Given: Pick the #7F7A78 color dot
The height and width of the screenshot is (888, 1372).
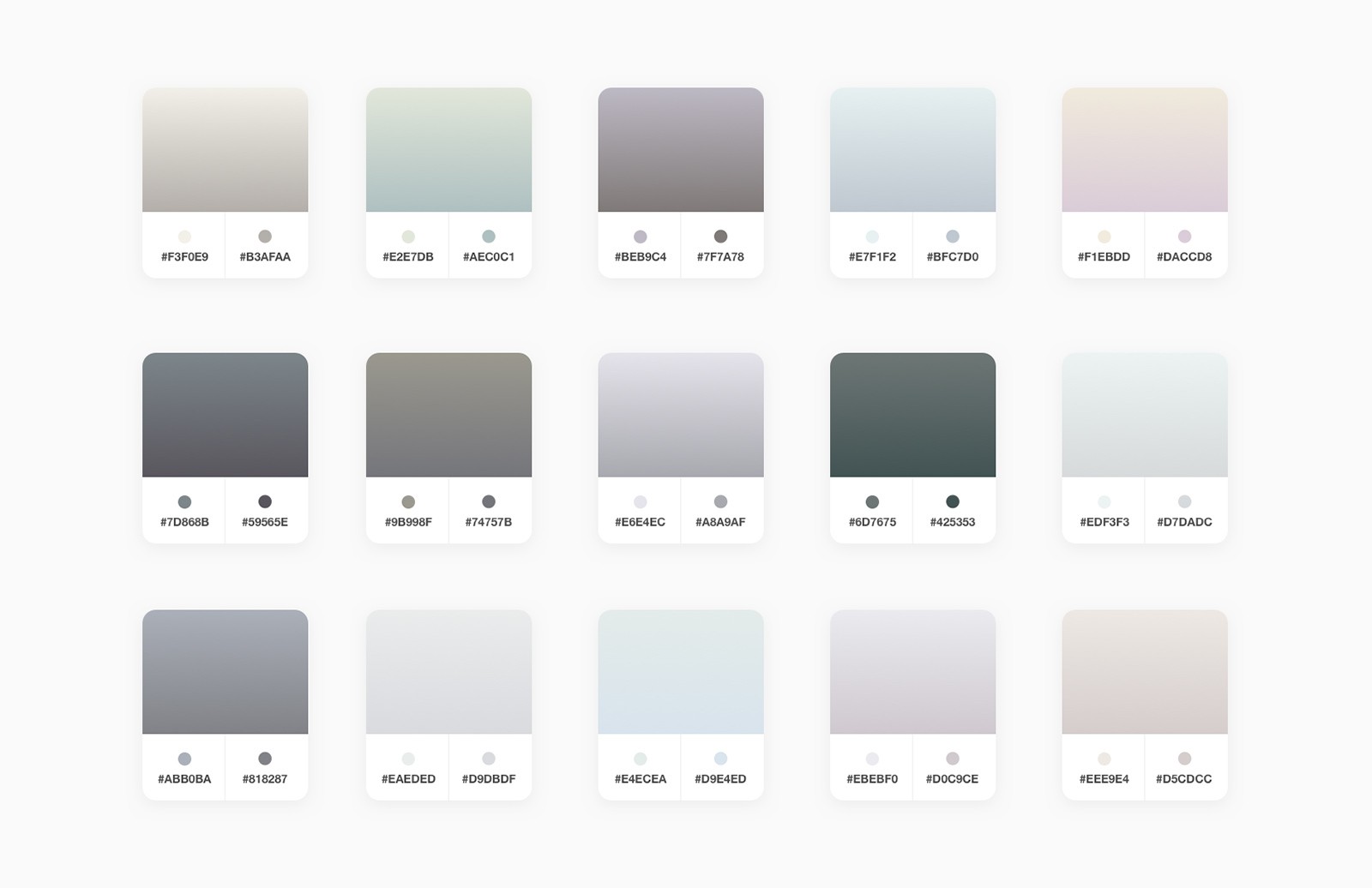Looking at the screenshot, I should [x=720, y=237].
